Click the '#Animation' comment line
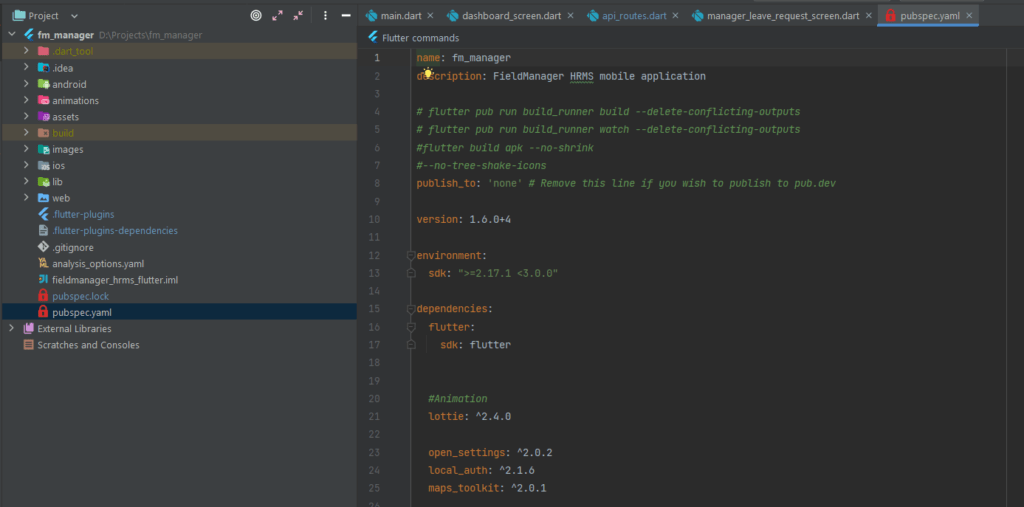The image size is (1024, 507). click(458, 399)
